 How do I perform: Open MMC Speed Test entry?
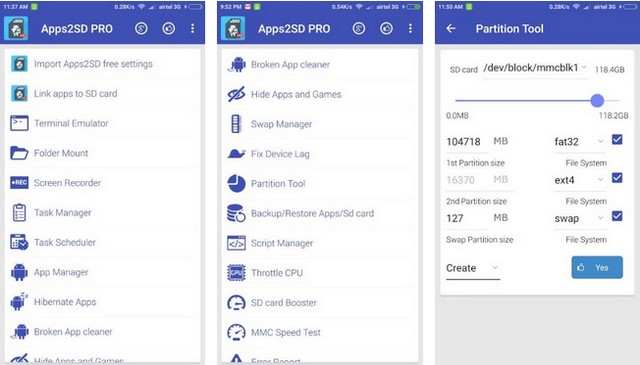click(320, 332)
